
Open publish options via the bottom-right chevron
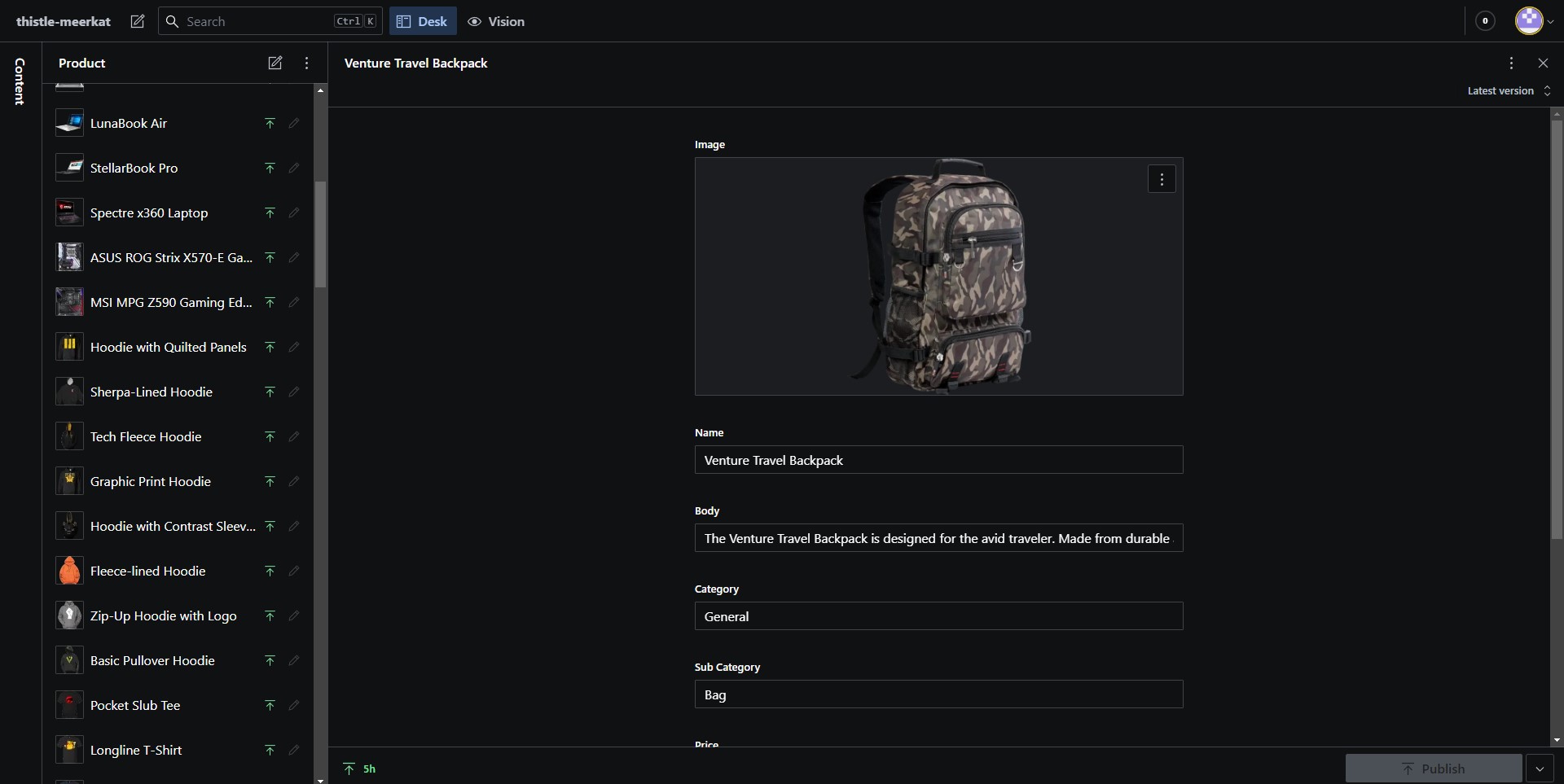1540,769
